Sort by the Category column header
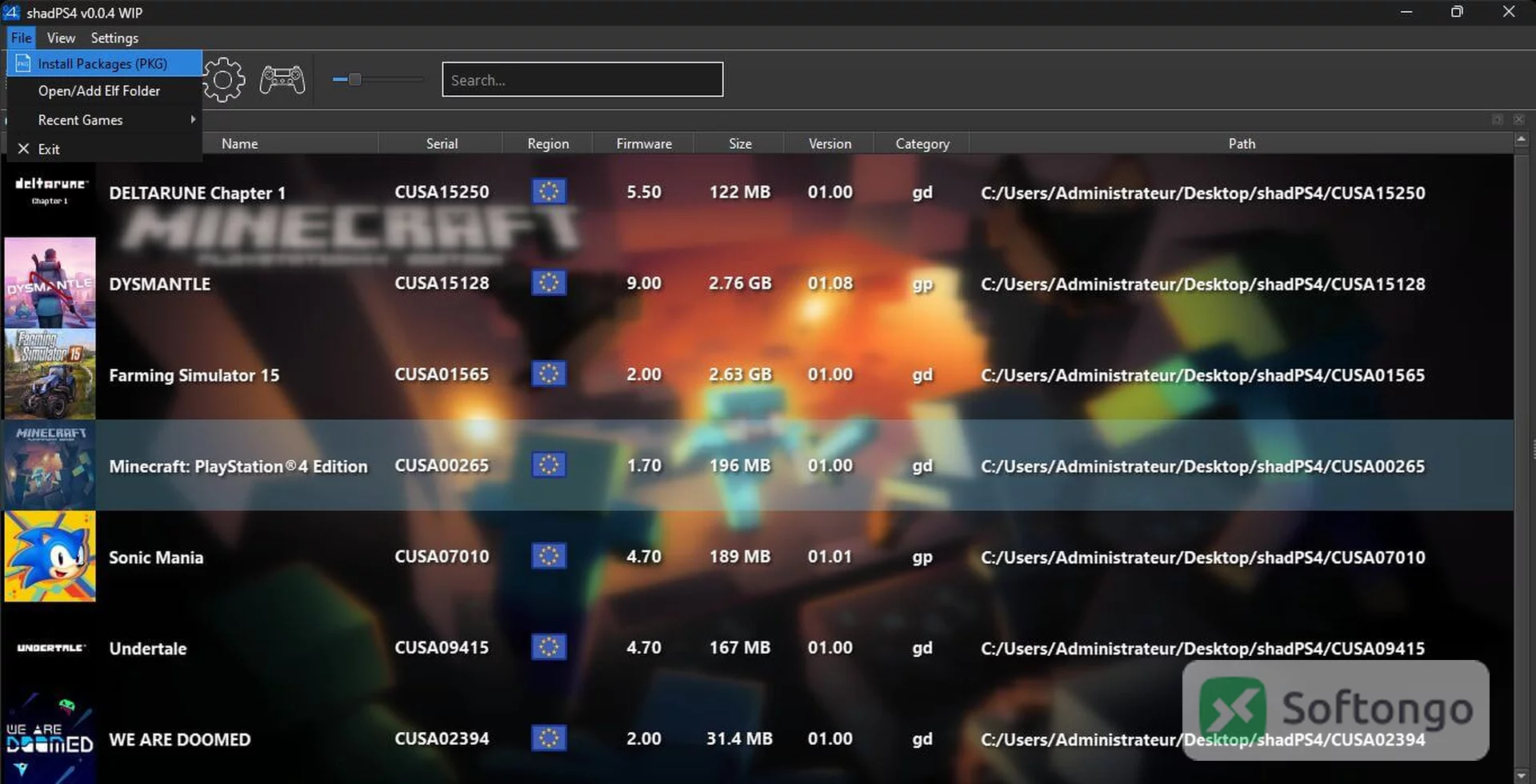The width and height of the screenshot is (1536, 784). [x=922, y=143]
